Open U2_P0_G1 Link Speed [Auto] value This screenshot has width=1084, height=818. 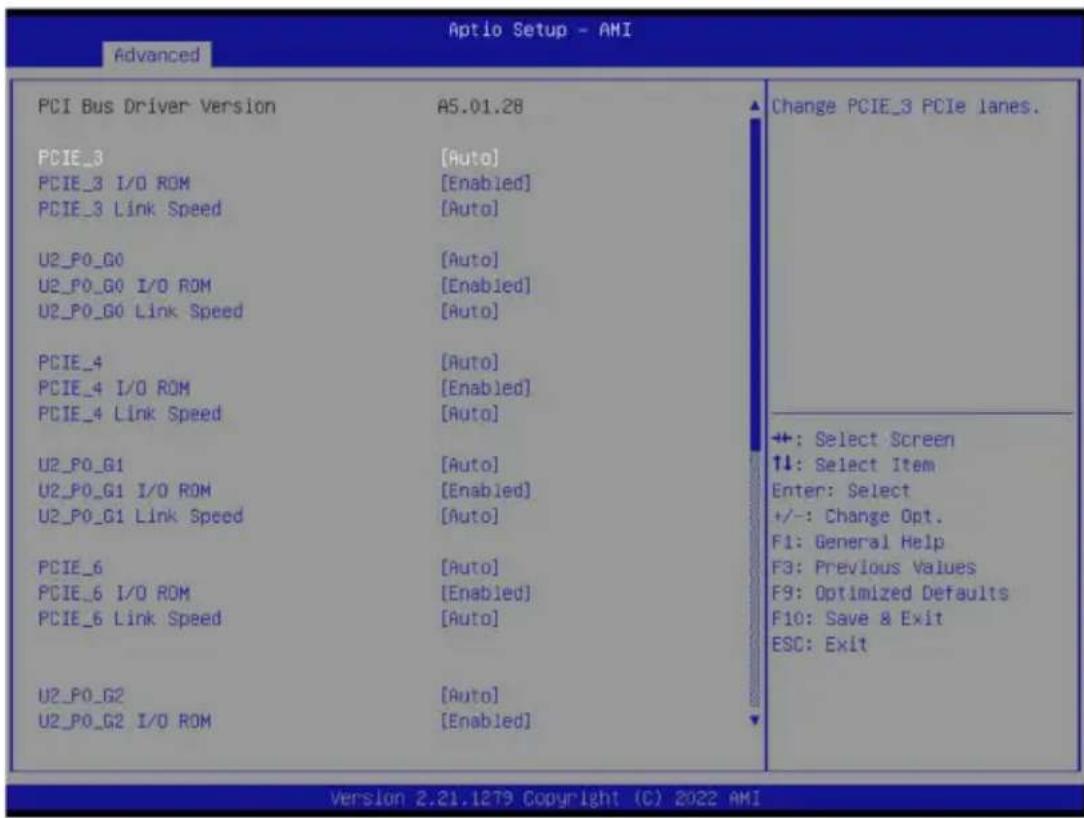tap(469, 517)
